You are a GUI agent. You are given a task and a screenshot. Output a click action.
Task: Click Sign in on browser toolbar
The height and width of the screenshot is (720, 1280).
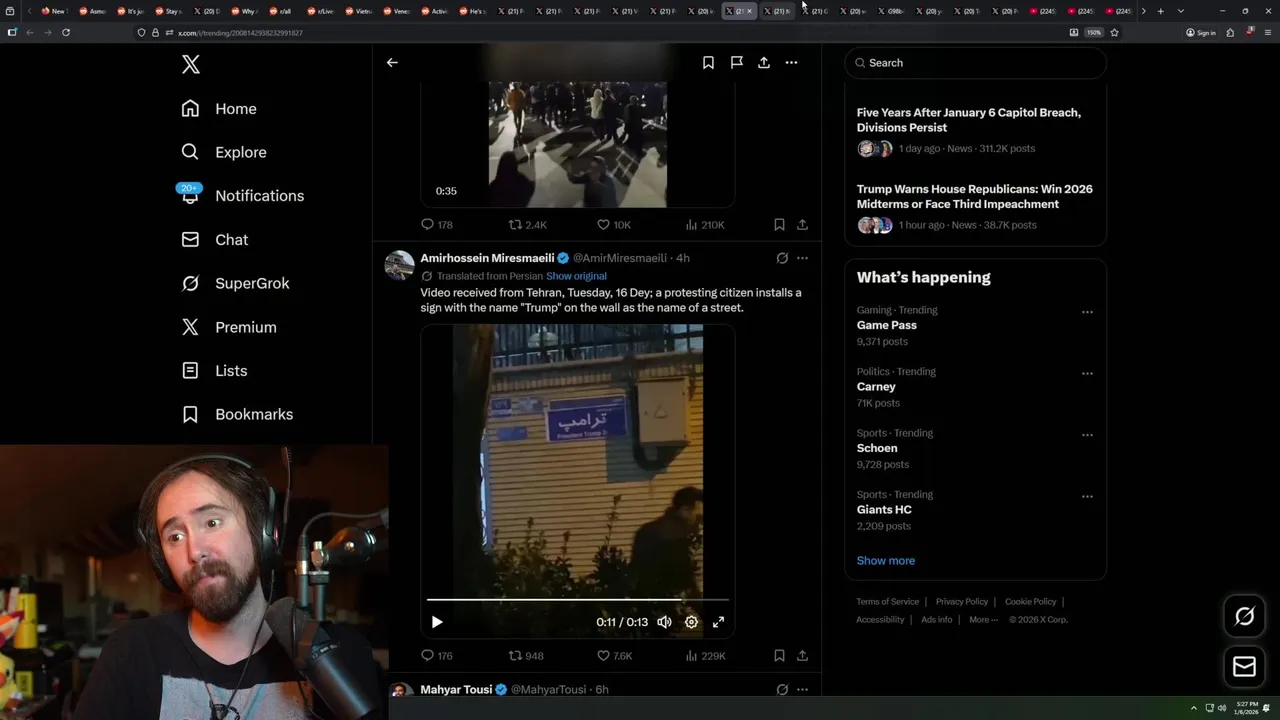click(1201, 32)
